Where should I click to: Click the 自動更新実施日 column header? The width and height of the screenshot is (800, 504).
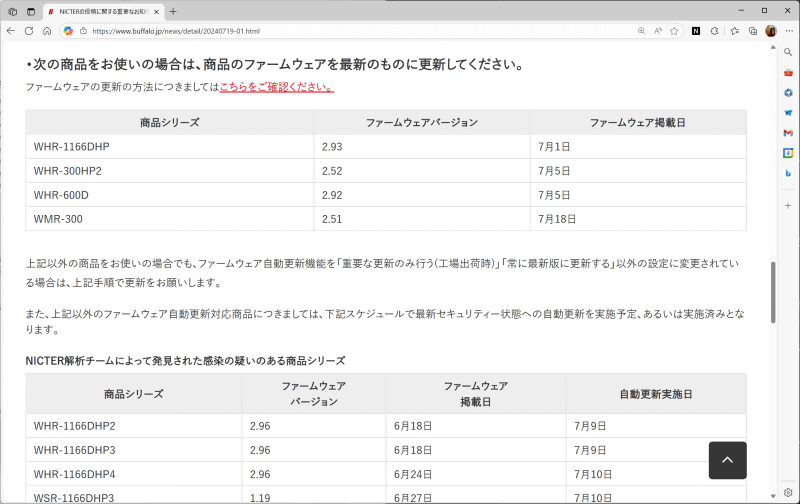coord(656,394)
